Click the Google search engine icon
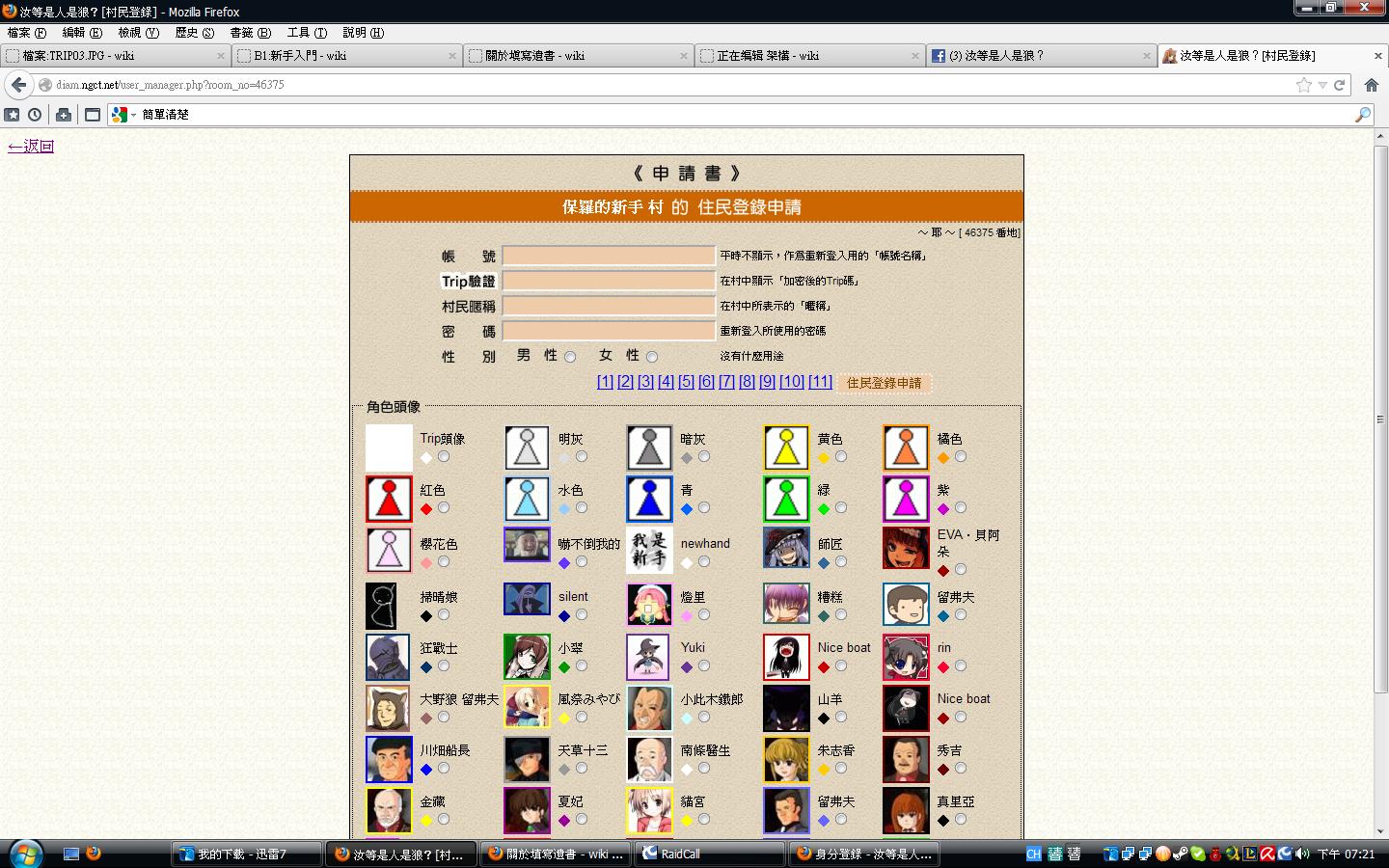Viewport: 1389px width, 868px height. coord(120,115)
